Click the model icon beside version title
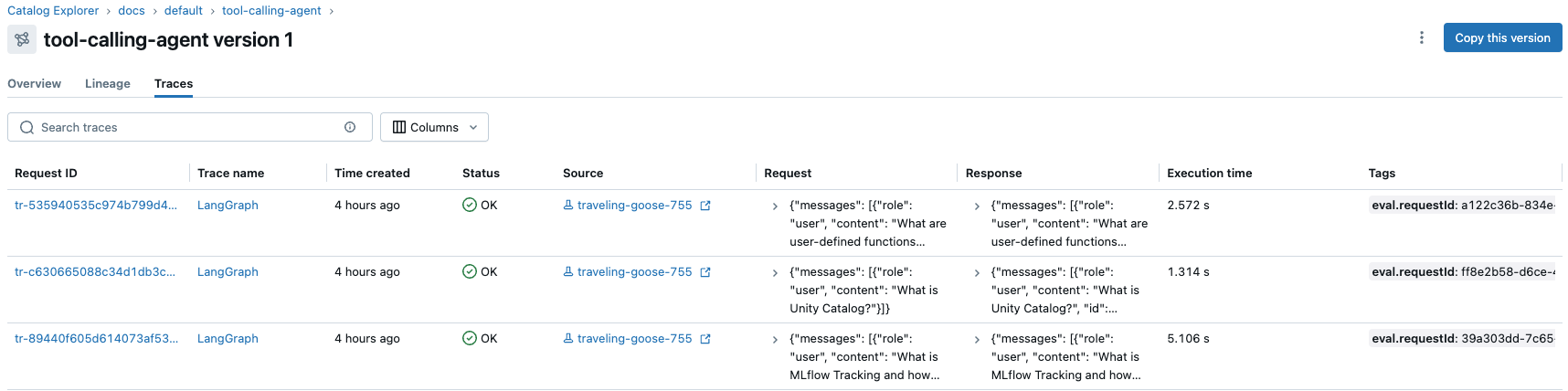 pyautogui.click(x=22, y=39)
